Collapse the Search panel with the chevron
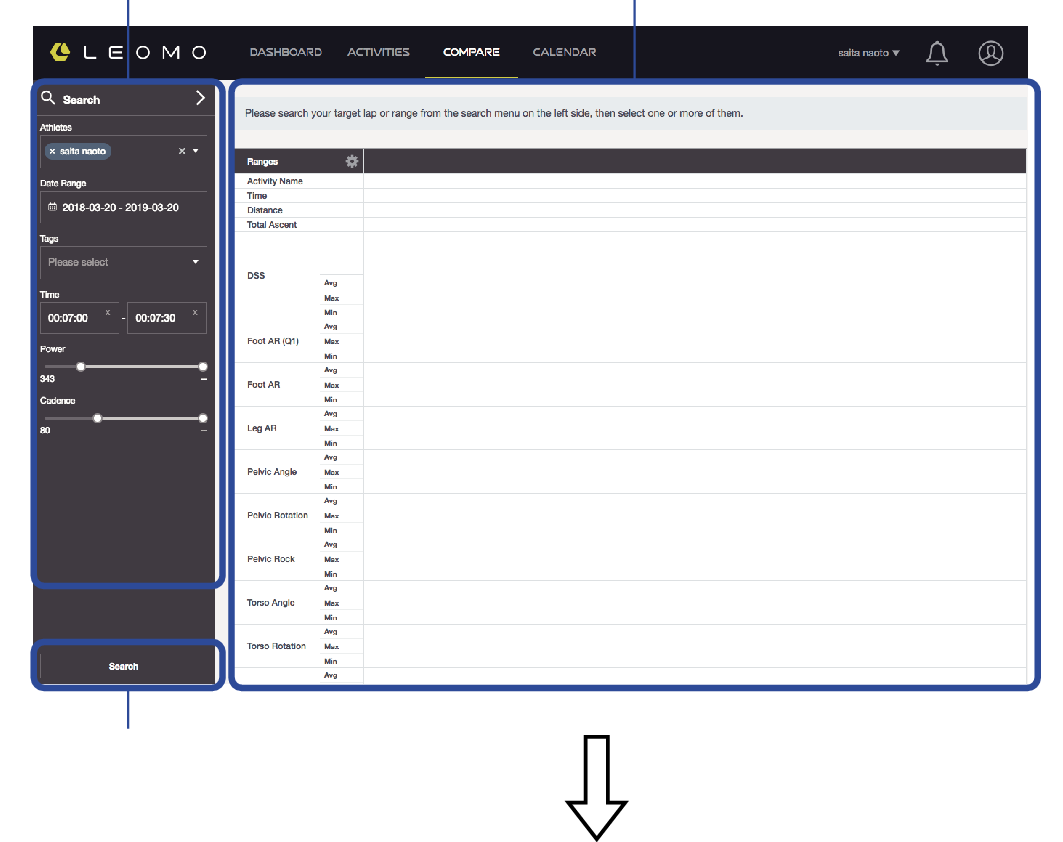This screenshot has height=842, width=1063. 200,98
